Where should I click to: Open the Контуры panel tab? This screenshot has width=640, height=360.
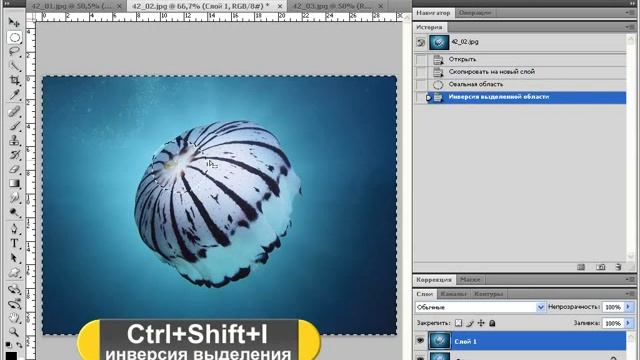pos(489,294)
